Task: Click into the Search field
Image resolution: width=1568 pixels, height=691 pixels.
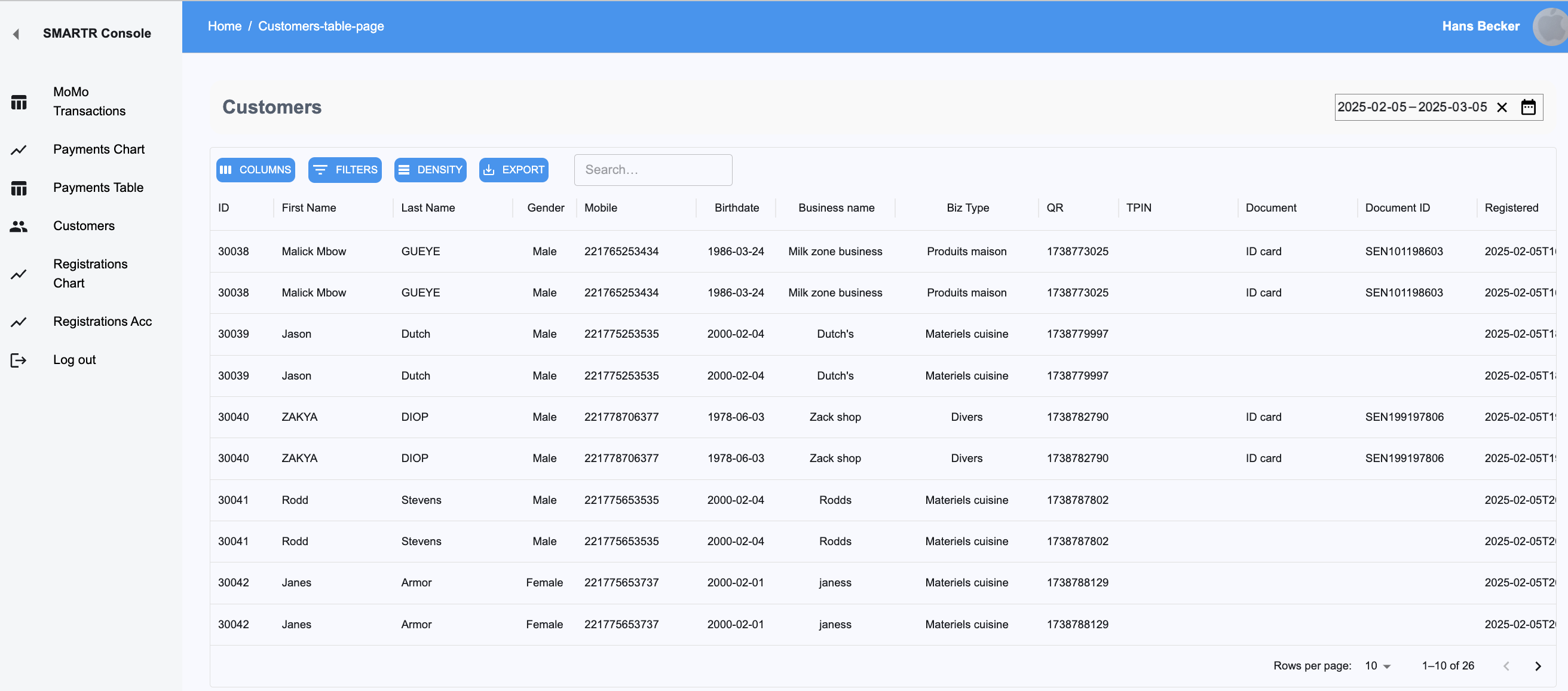Action: [653, 170]
